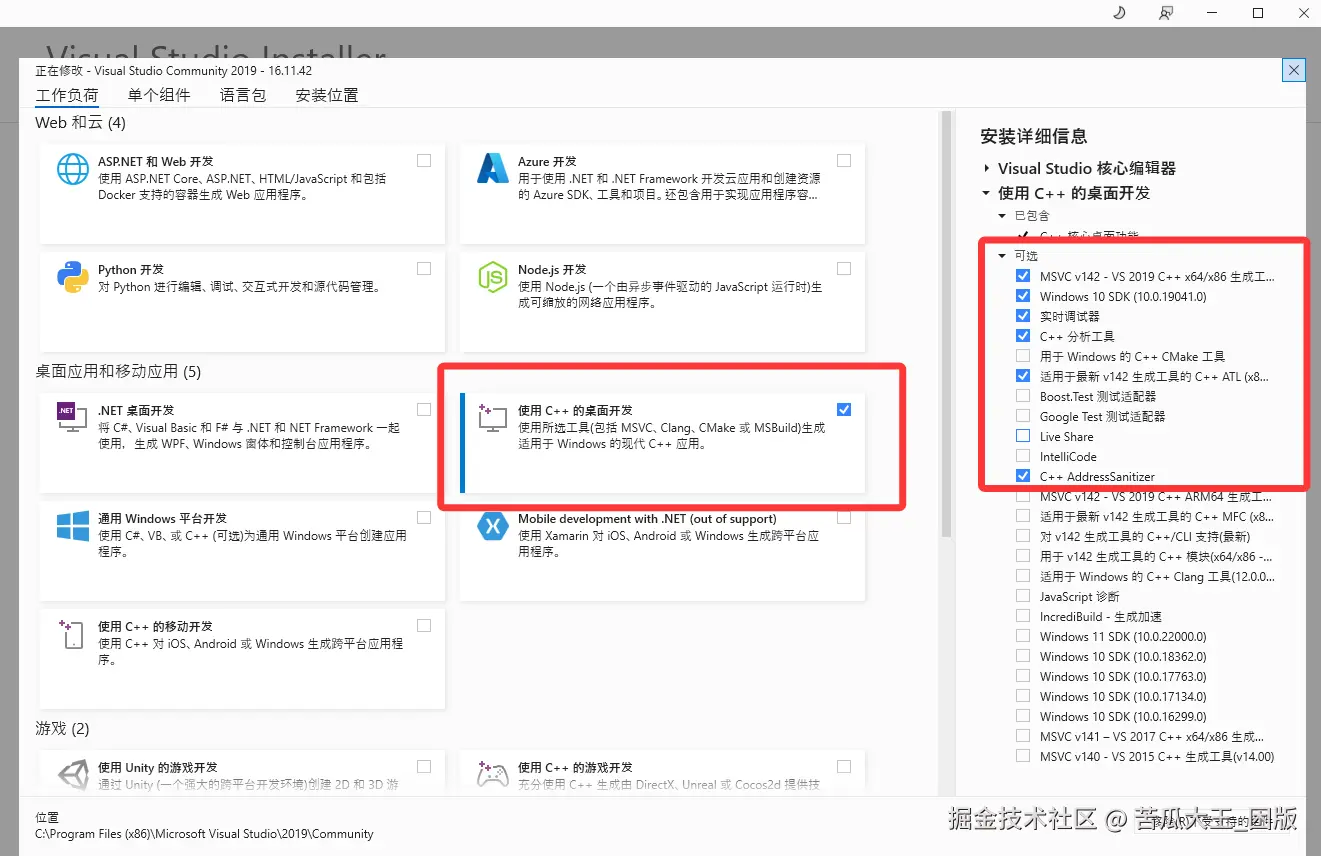Viewport: 1321px width, 856px height.
Task: Check the MSVC v142 ARM64 build tools option
Action: coord(1023,496)
